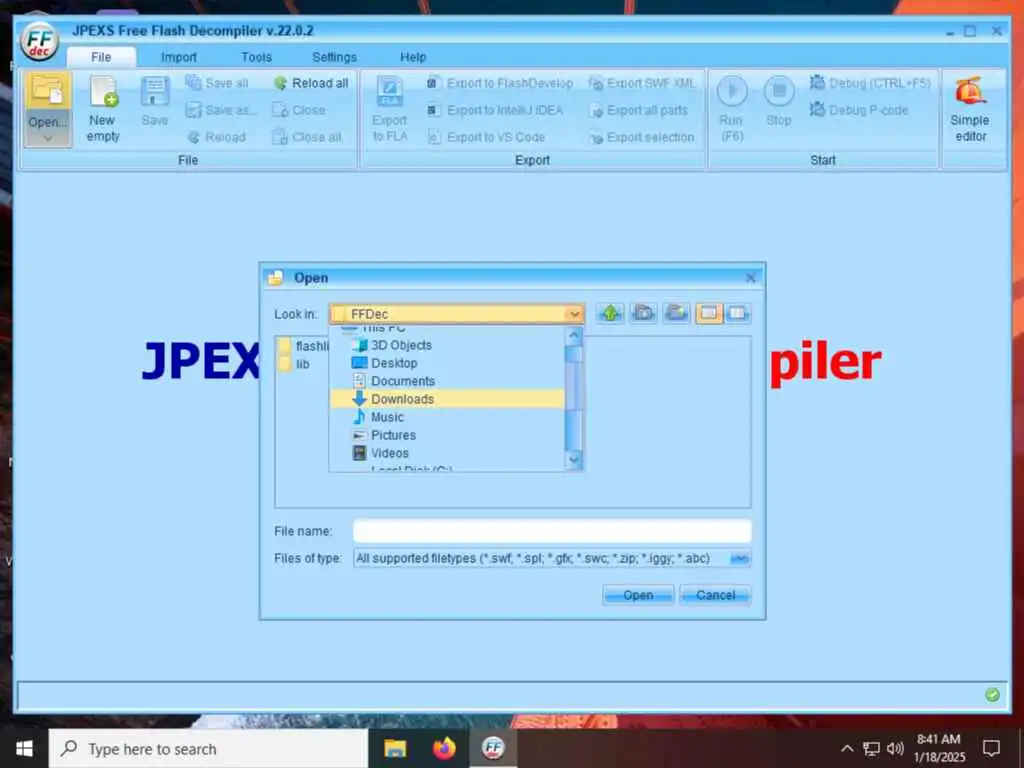Click Export to VS Code
Viewport: 1024px width, 768px height.
tap(487, 137)
